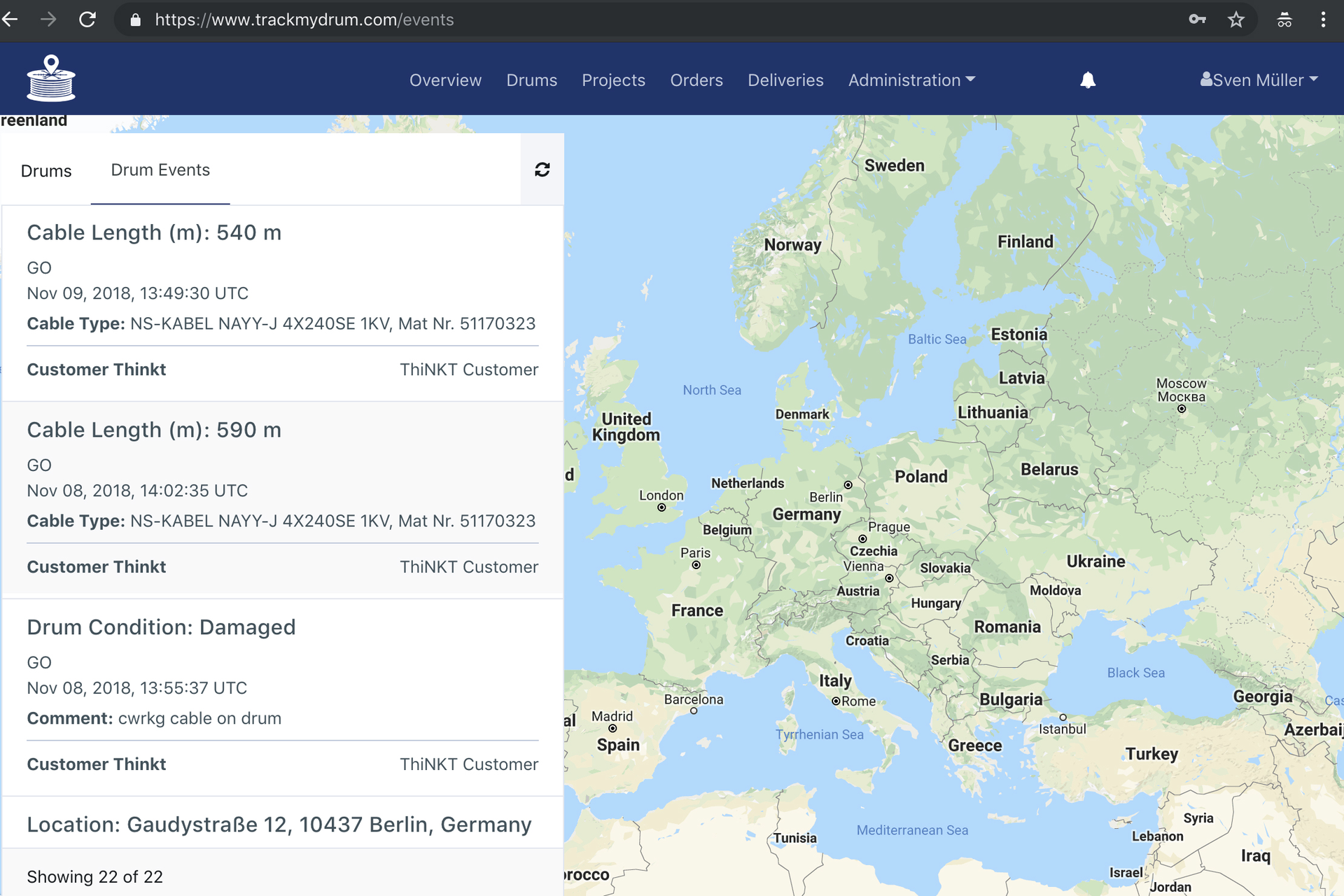This screenshot has width=1344, height=896.
Task: Open Projects in the navigation bar
Action: point(613,80)
